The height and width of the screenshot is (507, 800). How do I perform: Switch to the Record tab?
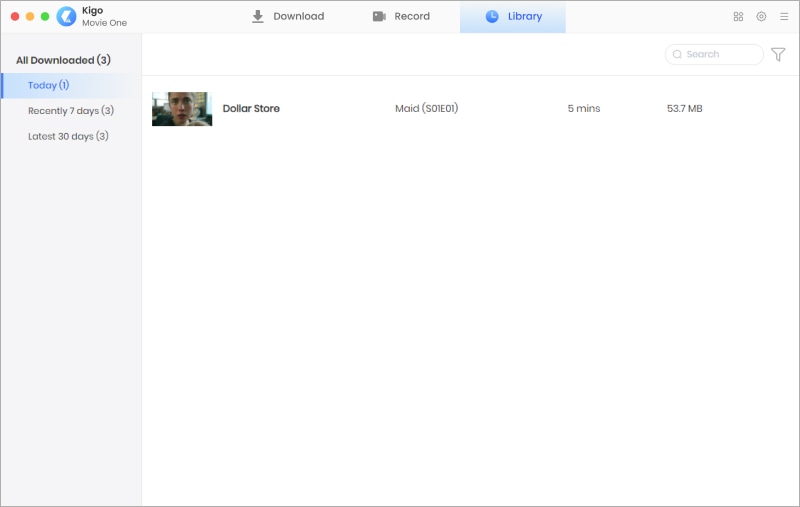(x=401, y=16)
